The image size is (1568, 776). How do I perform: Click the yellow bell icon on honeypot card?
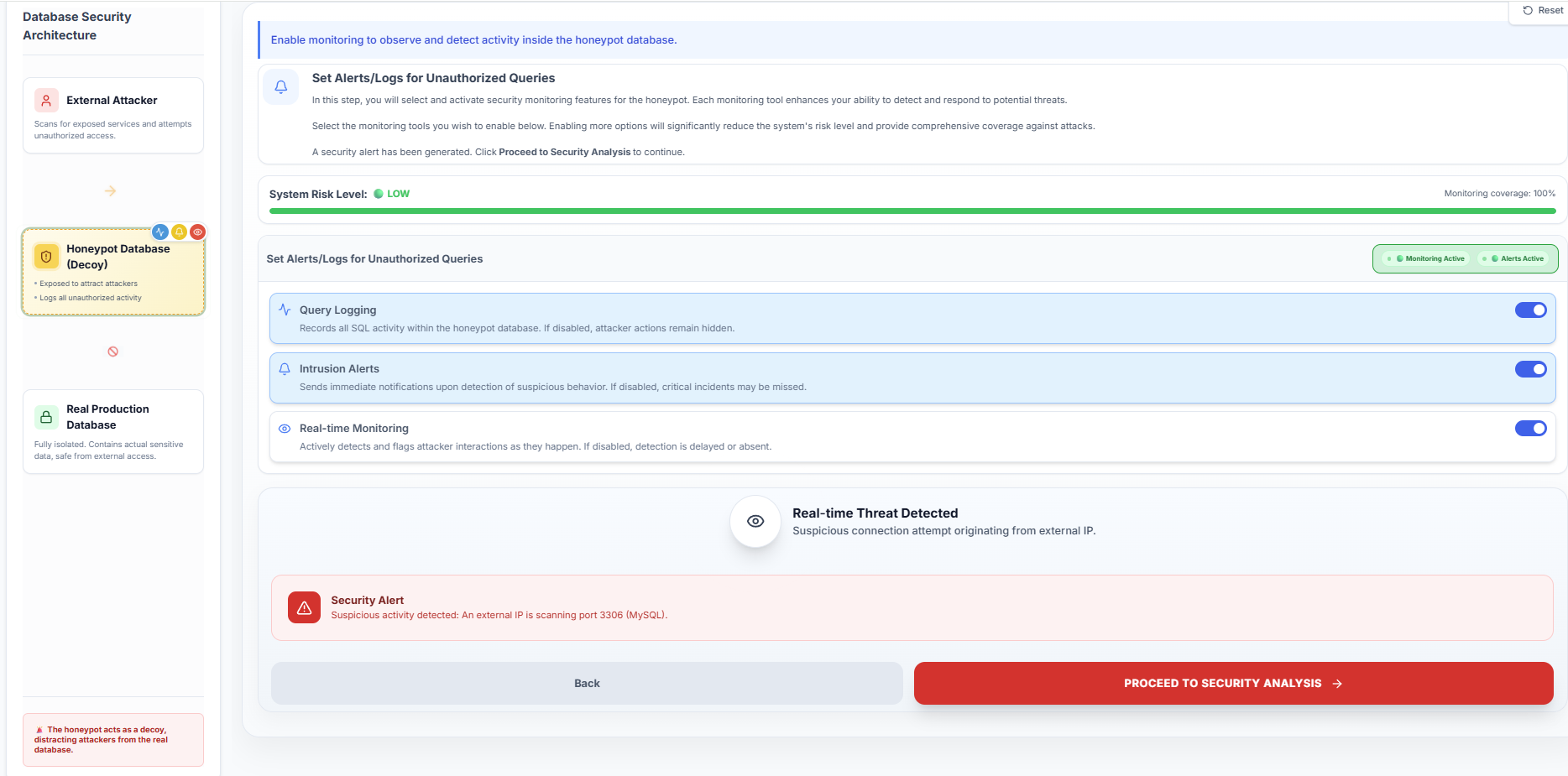click(x=179, y=232)
